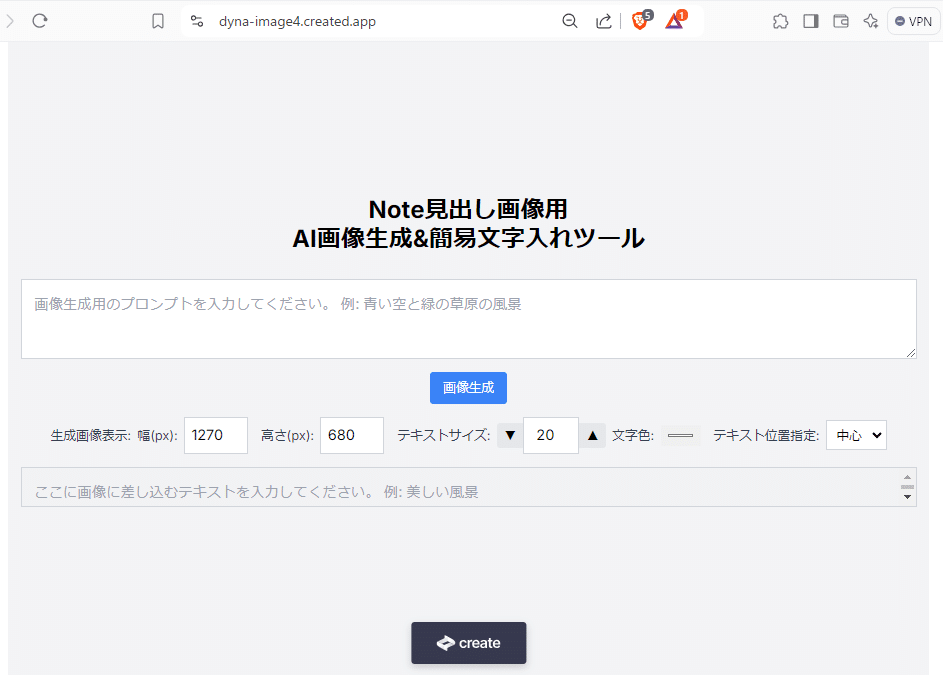
Task: Open Brave Rewards triangle icon
Action: click(675, 20)
